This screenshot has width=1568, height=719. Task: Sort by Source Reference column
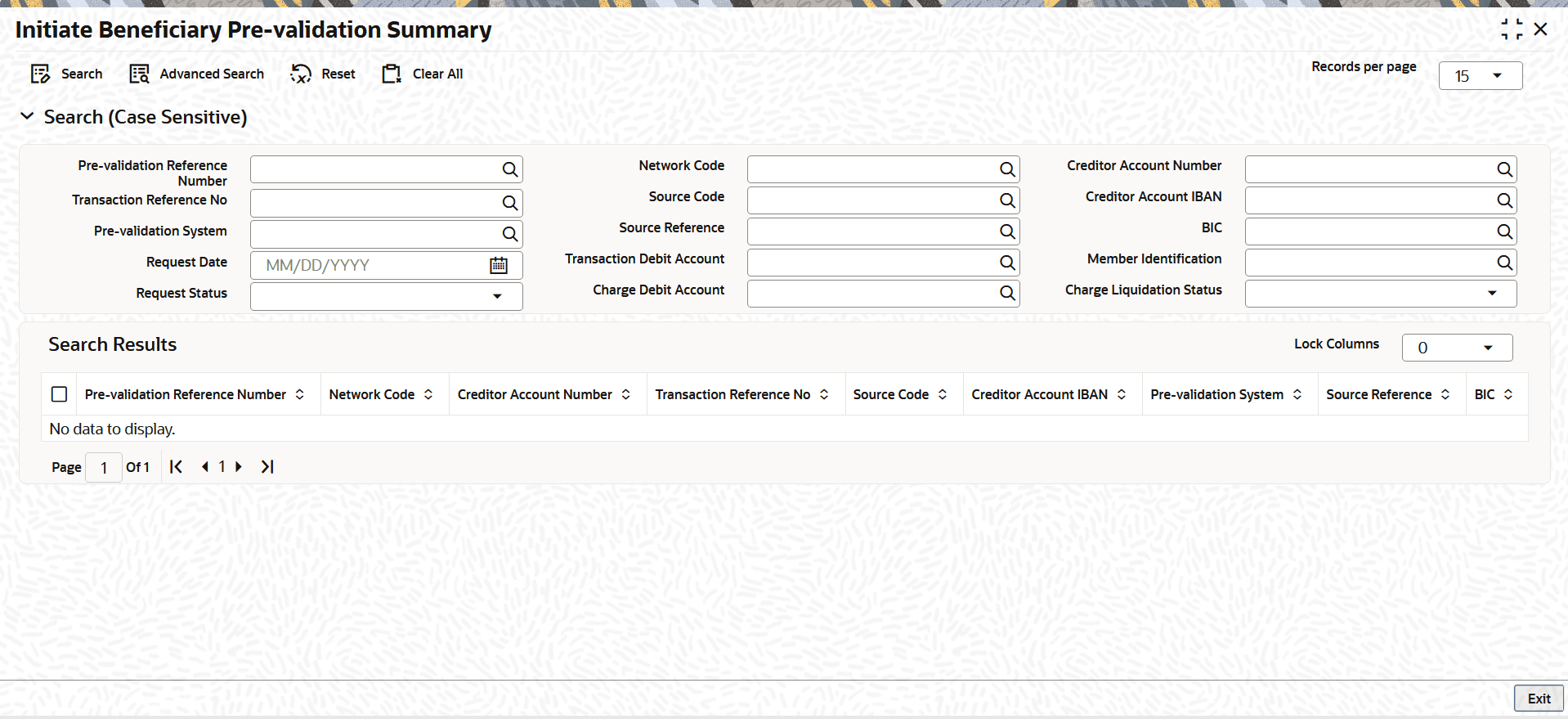tap(1445, 394)
